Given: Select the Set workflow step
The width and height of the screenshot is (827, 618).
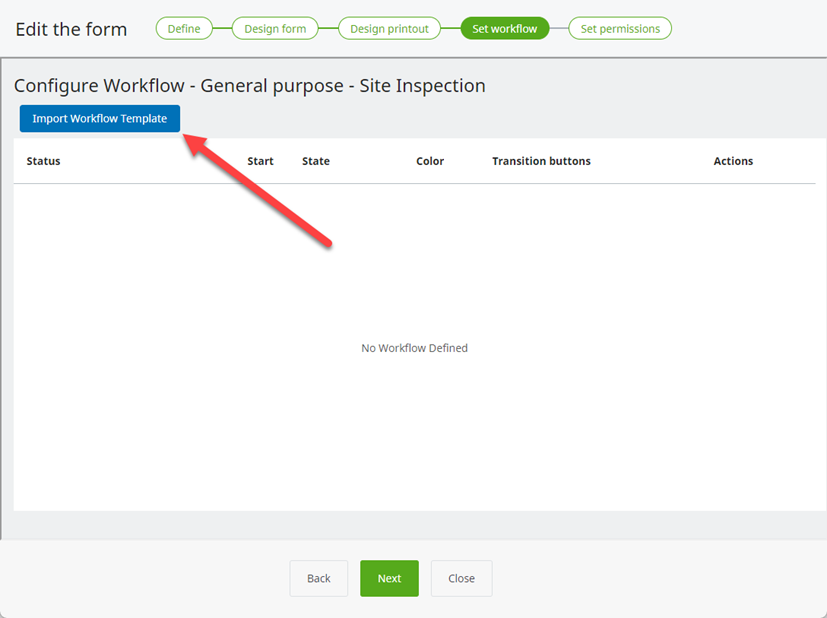Looking at the screenshot, I should click(505, 28).
